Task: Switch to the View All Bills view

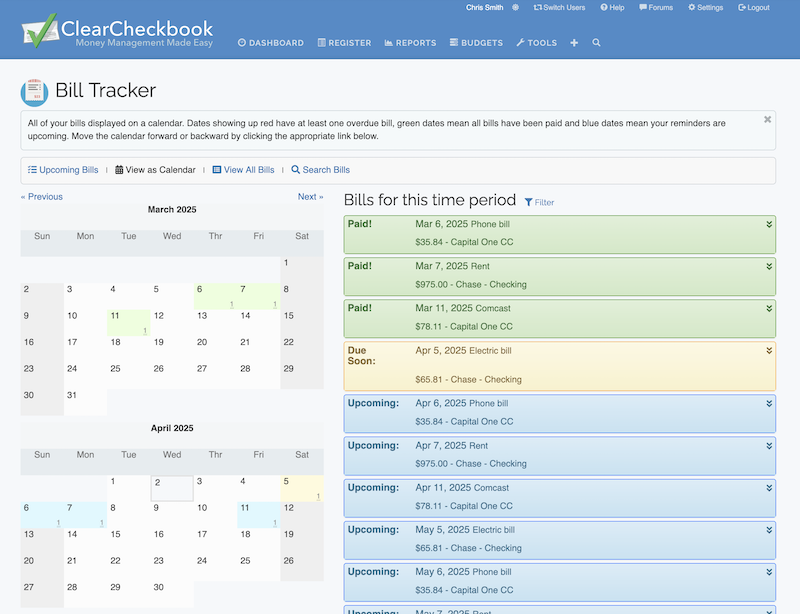Action: coord(244,169)
